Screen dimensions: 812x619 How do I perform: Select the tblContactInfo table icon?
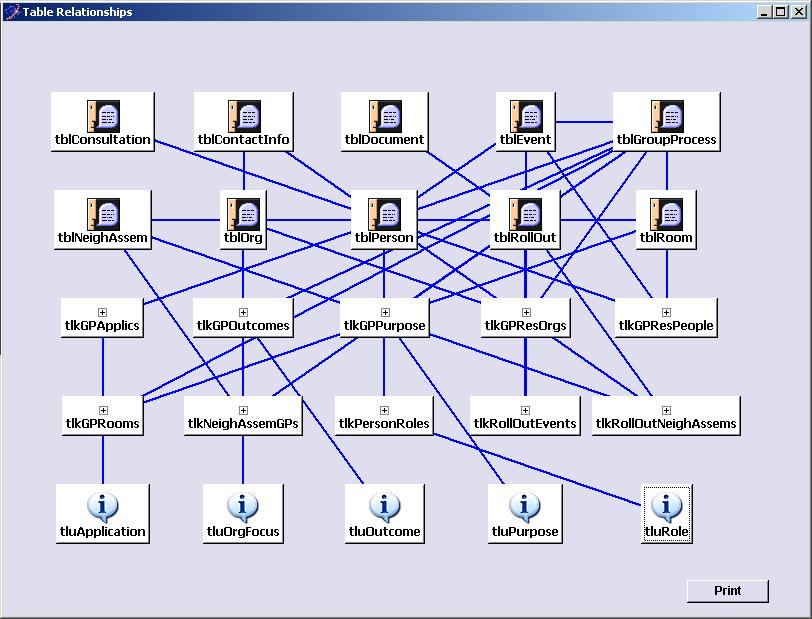click(244, 115)
